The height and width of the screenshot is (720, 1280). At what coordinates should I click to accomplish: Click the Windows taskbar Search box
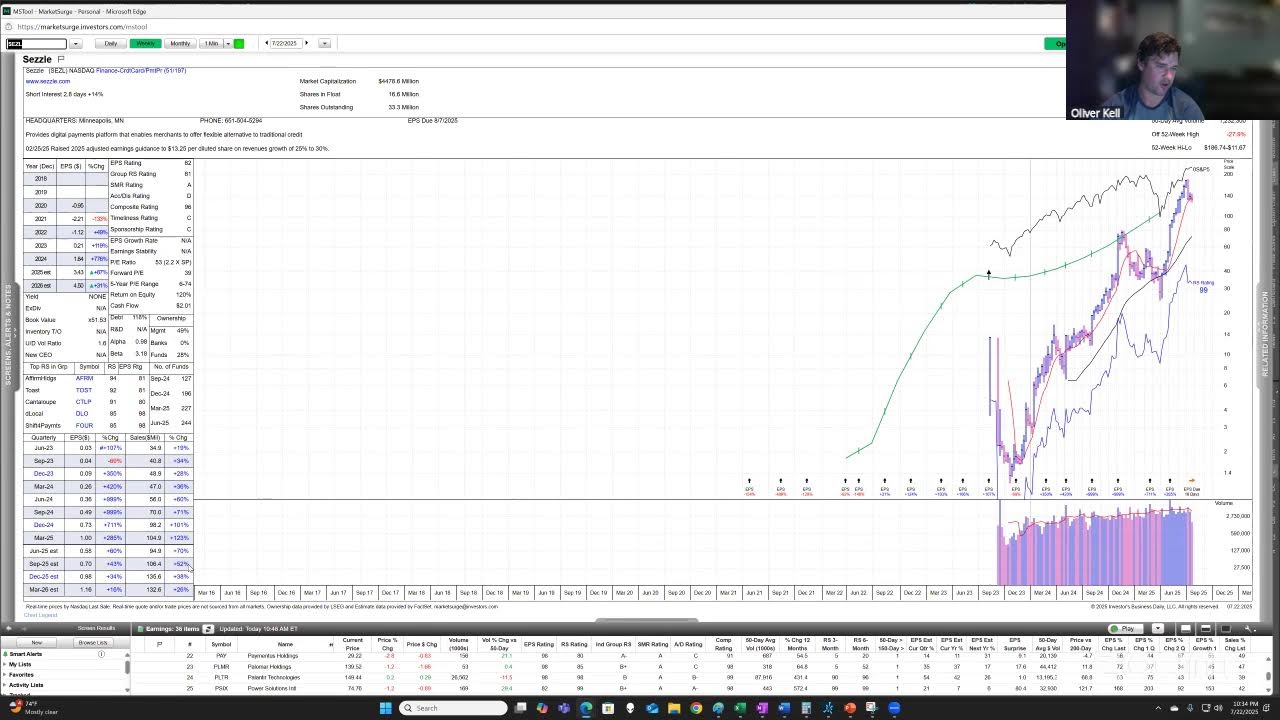pos(454,708)
